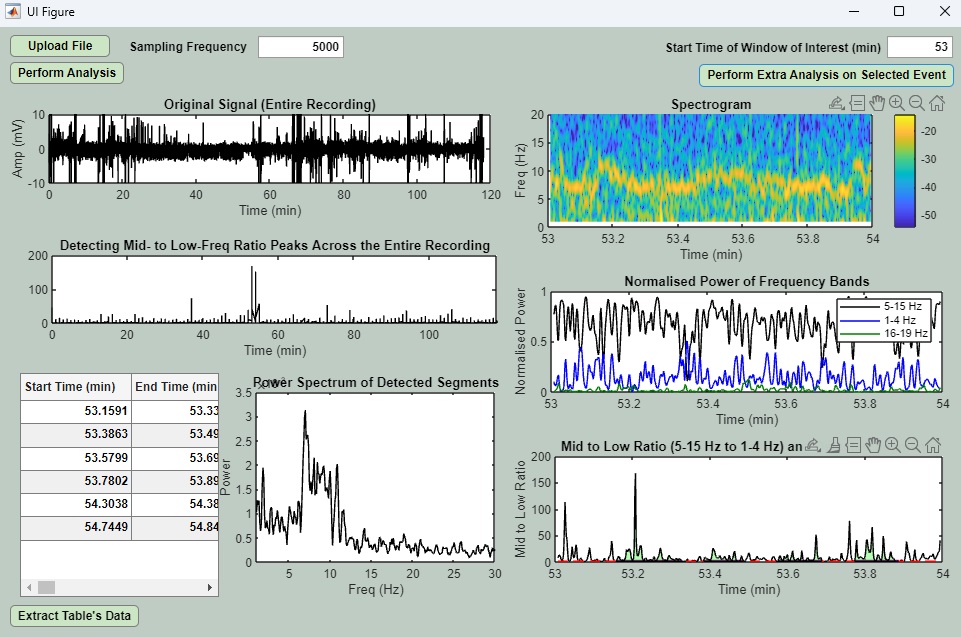Select End Time (min) column header
This screenshot has width=961, height=637.
[x=175, y=387]
